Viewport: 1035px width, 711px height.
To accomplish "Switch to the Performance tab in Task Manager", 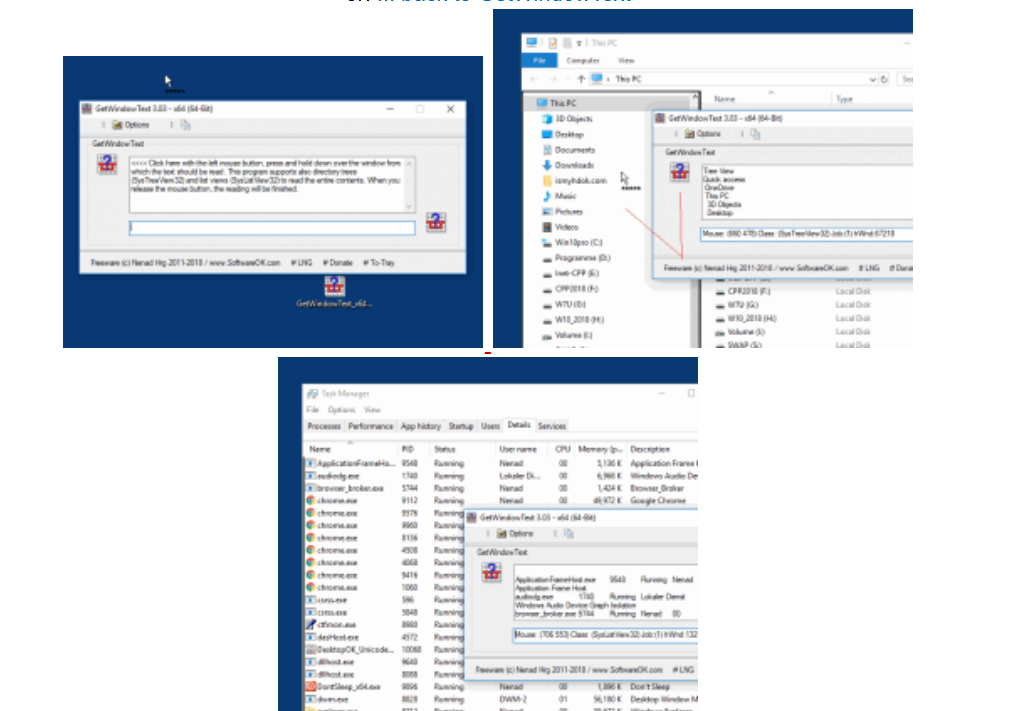I will point(369,426).
